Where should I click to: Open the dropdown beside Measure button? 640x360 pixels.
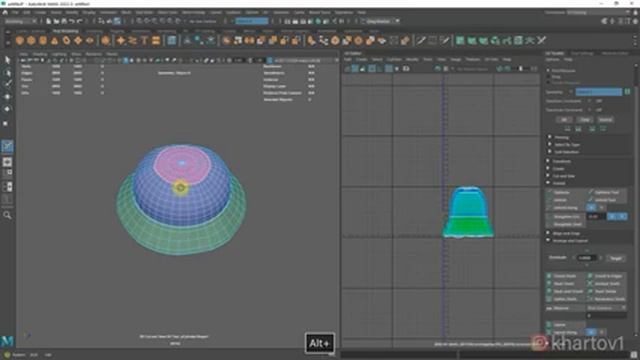607,308
